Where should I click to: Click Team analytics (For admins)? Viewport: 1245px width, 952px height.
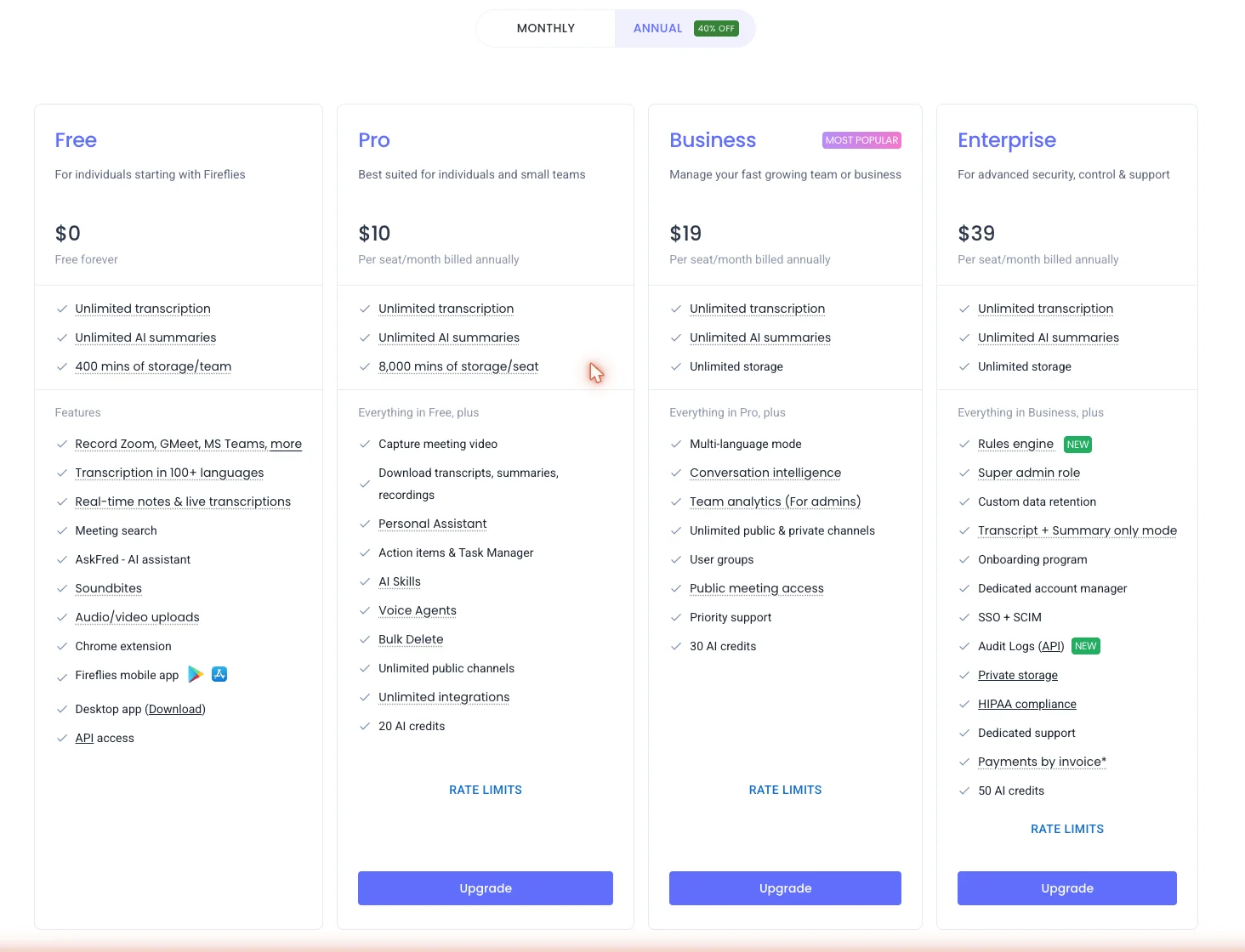pyautogui.click(x=775, y=501)
